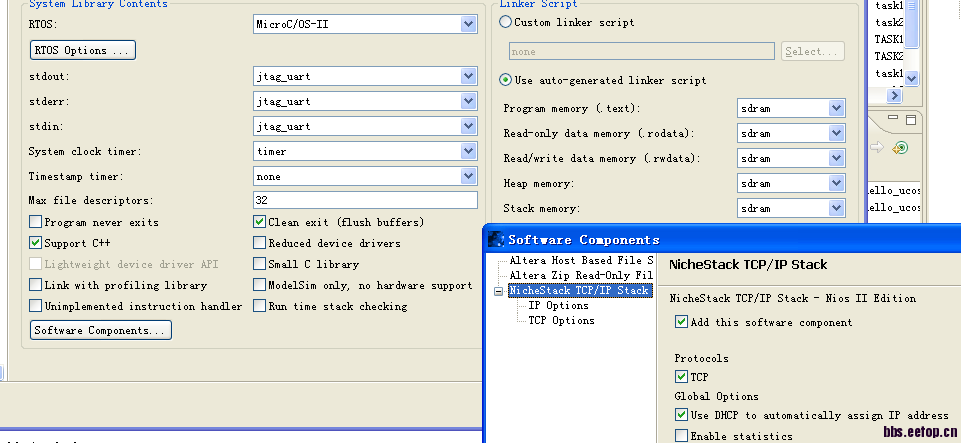Open the Program memory (.text) dropdown
Image resolution: width=961 pixels, height=443 pixels.
[x=837, y=108]
